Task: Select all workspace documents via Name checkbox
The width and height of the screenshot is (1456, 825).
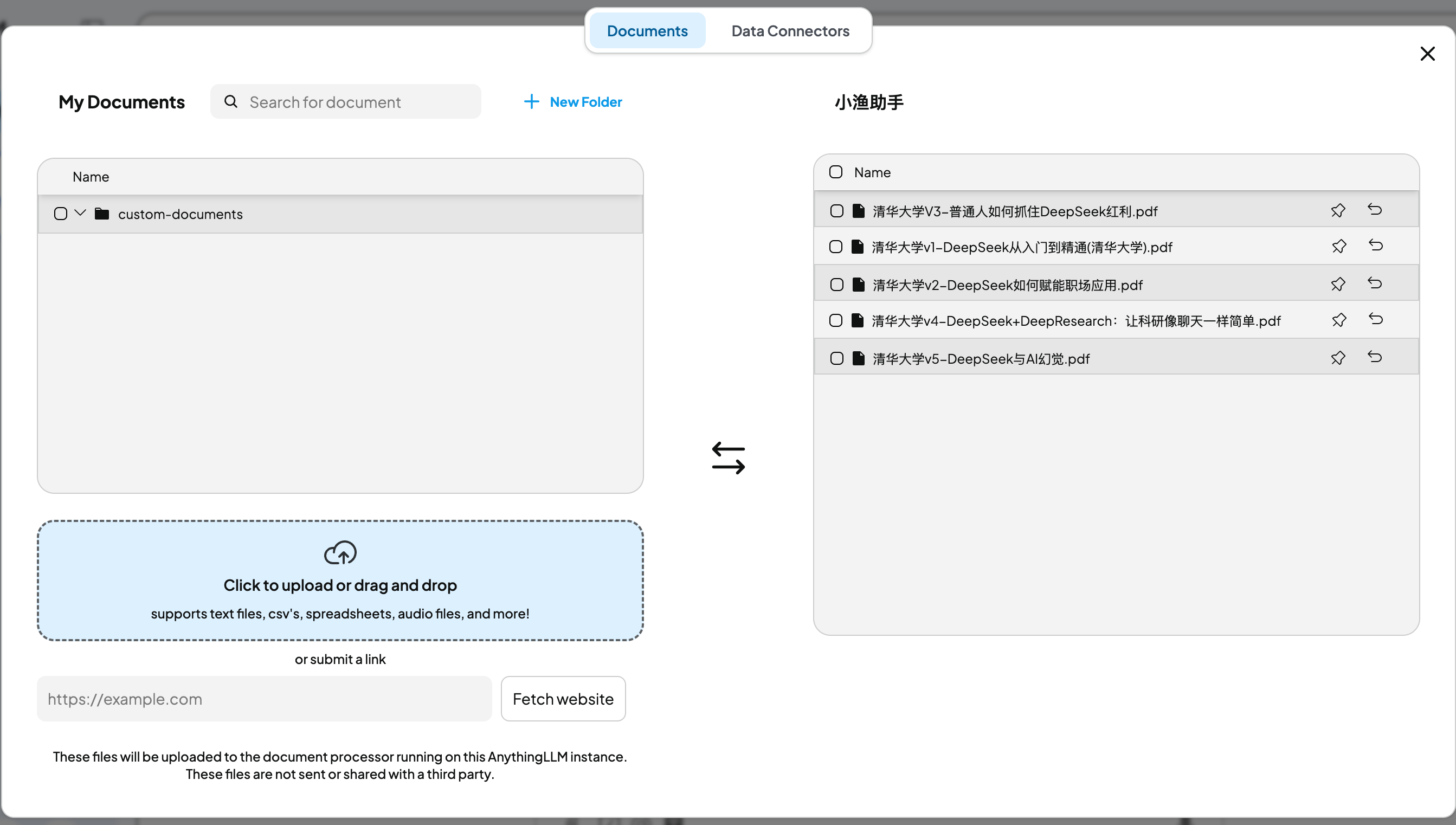Action: [836, 172]
